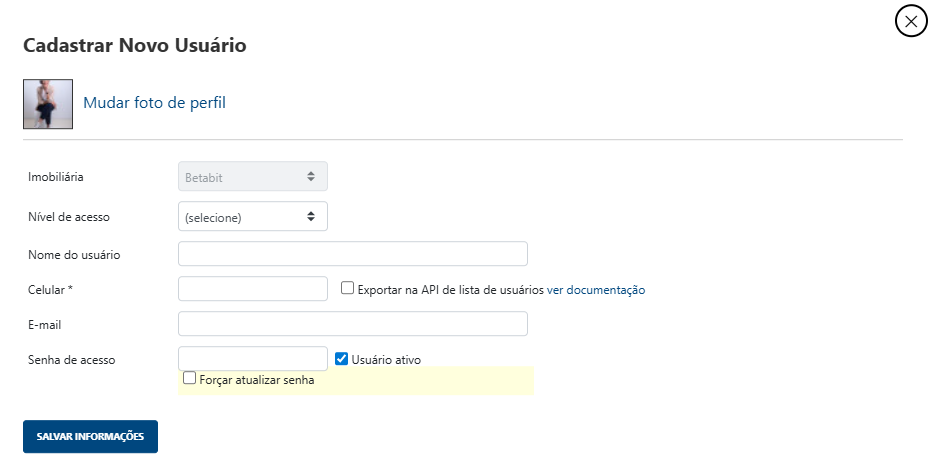Click the Cadastrar Novo Usuário heading

(x=134, y=45)
